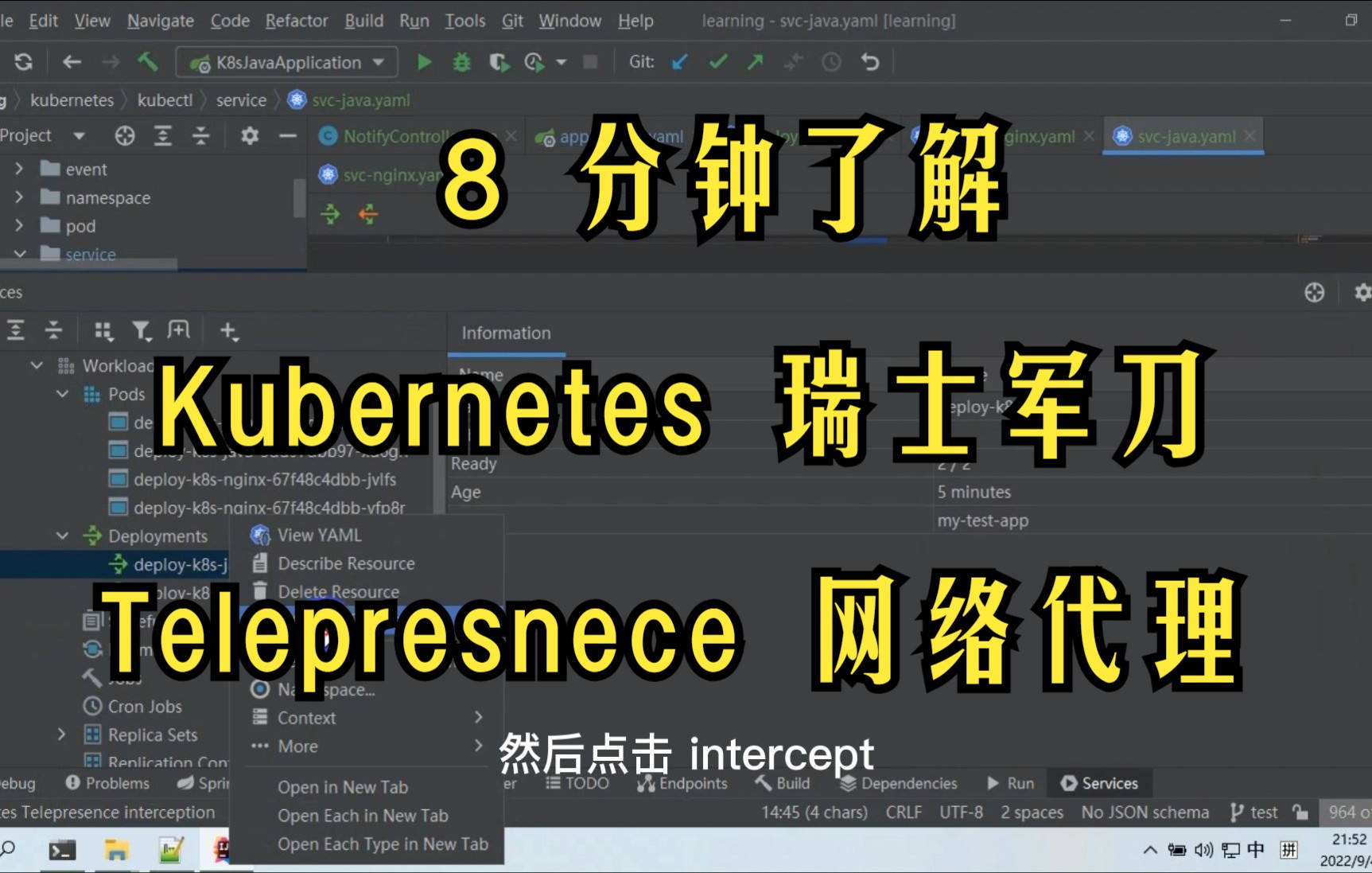1372x873 pixels.
Task: Select Delete Resource menu entry
Action: (367, 591)
